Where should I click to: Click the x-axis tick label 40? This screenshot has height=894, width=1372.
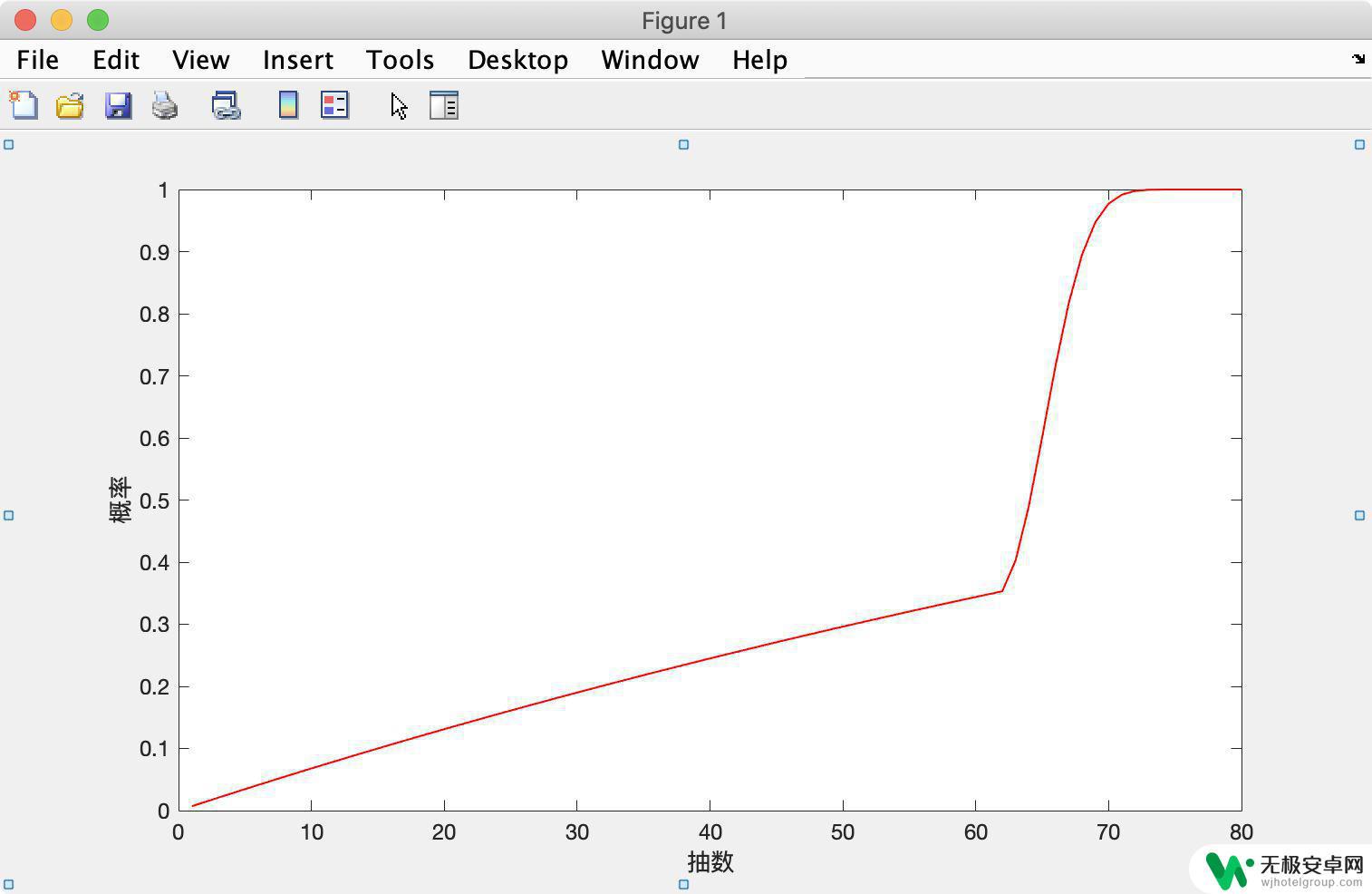(x=710, y=832)
